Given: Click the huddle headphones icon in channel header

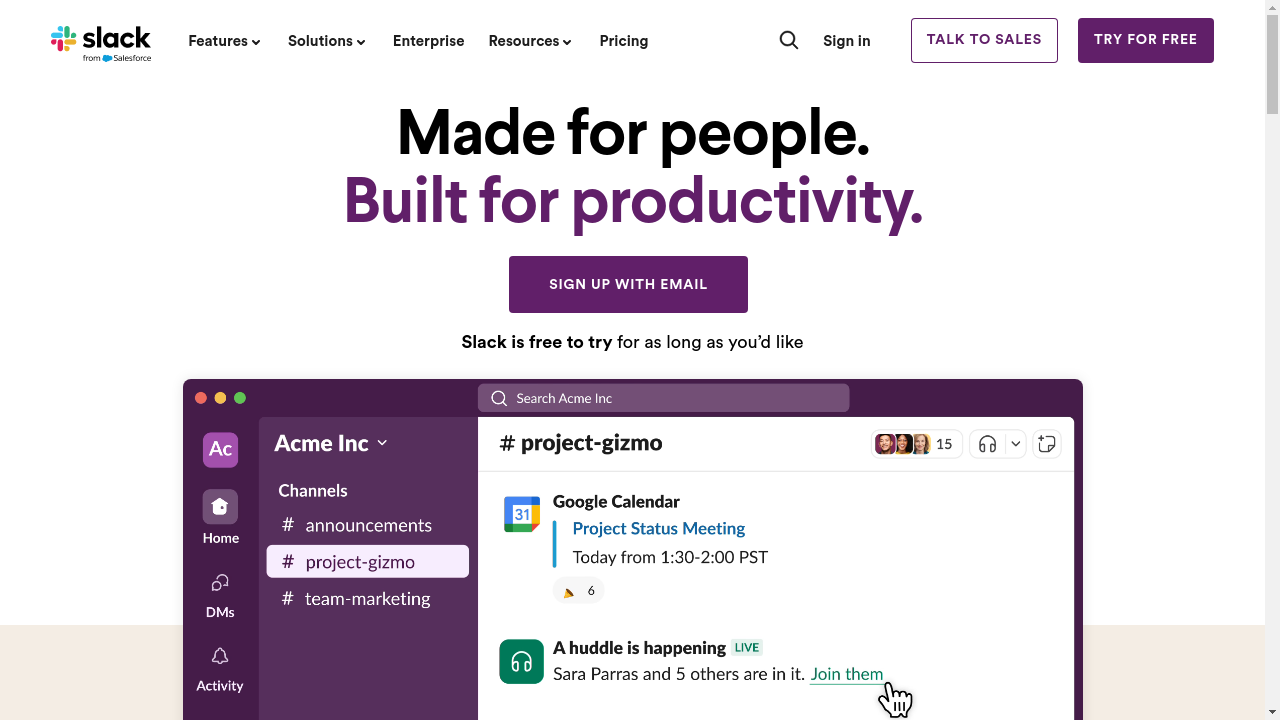Looking at the screenshot, I should tap(987, 444).
